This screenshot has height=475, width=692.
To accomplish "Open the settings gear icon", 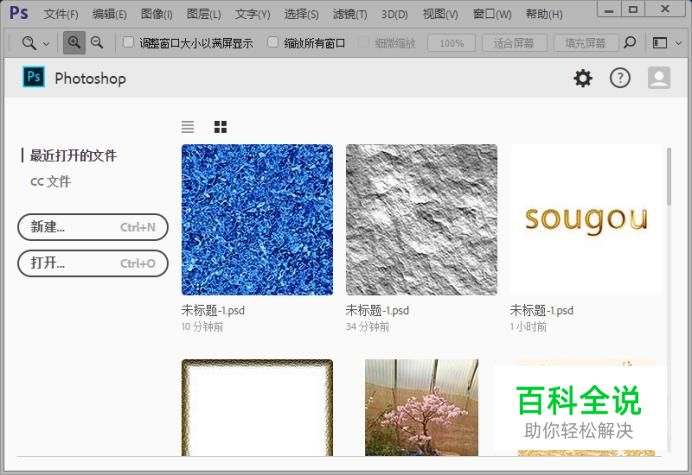I will point(583,79).
